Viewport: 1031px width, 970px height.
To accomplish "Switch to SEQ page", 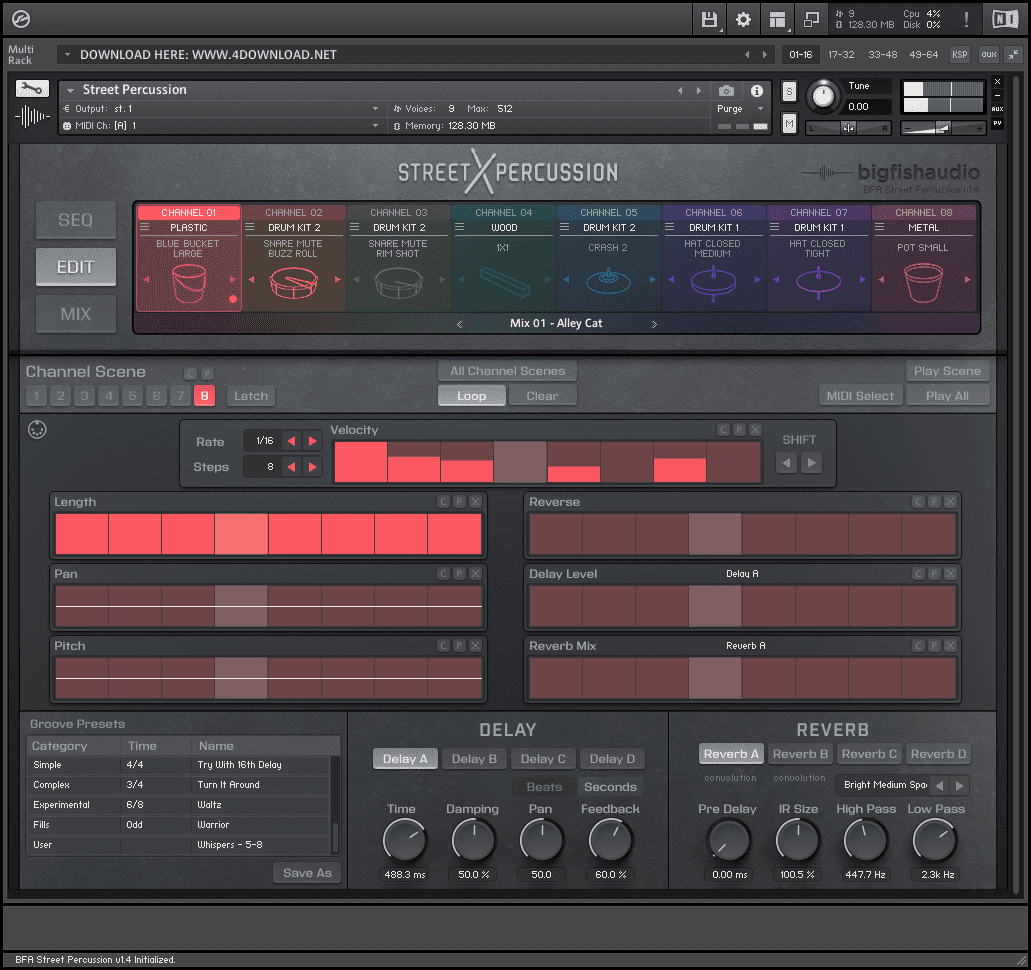I will click(76, 220).
